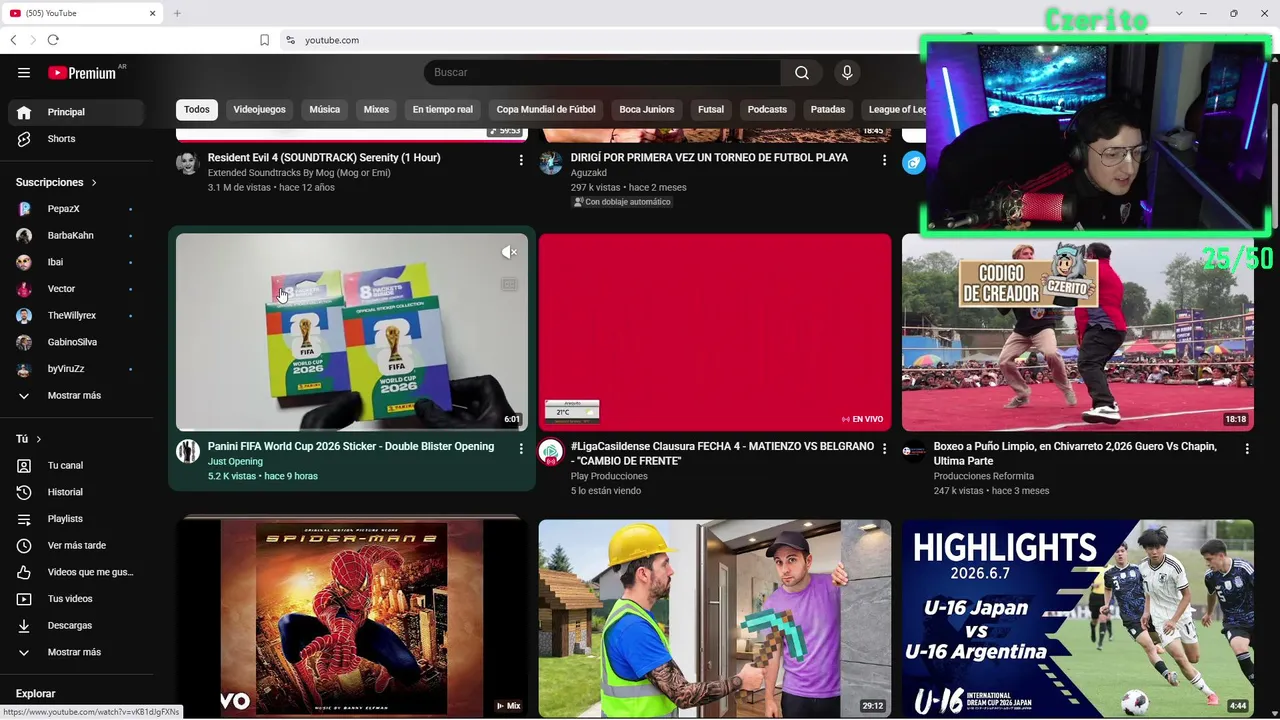Open Ibai subscription channel
This screenshot has height=720, width=1280.
point(76,262)
